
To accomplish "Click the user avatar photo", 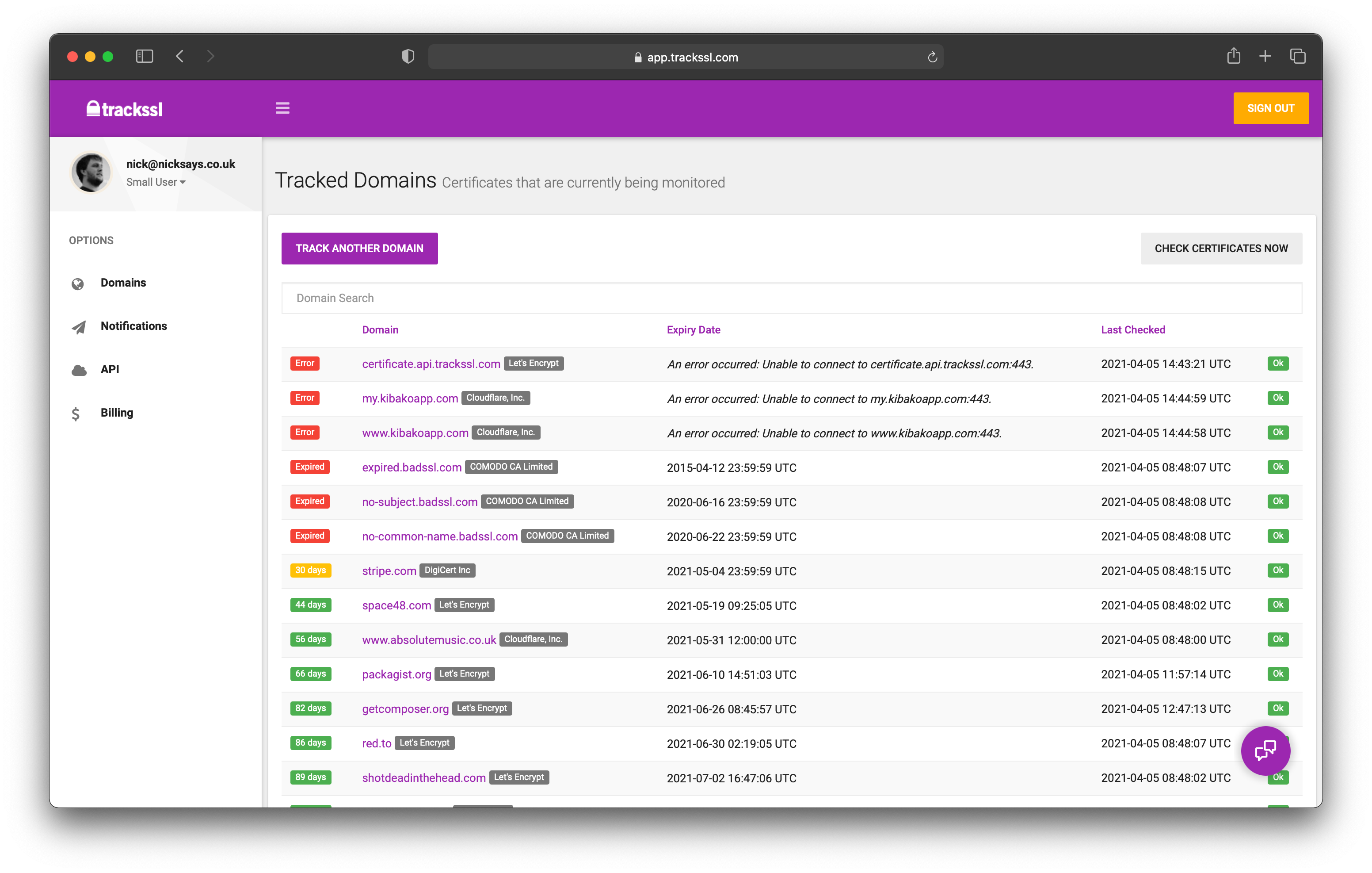I will (91, 172).
